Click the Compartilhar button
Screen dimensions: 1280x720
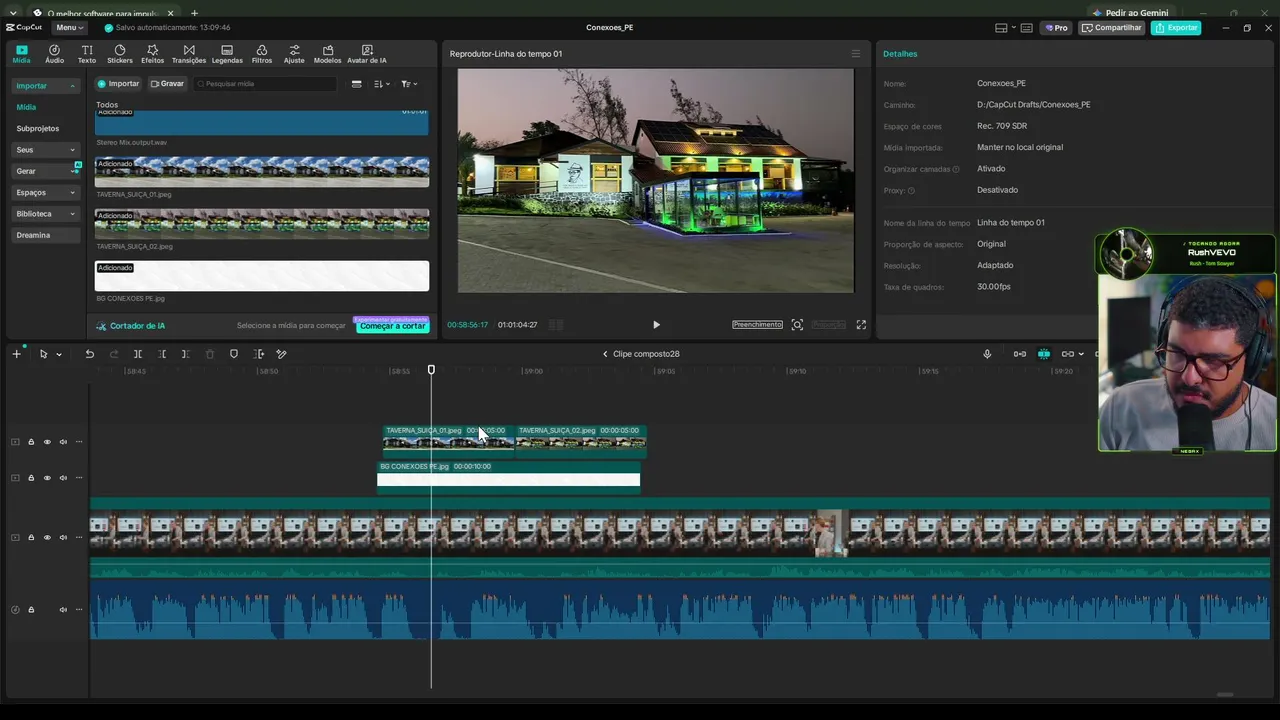coord(1112,28)
